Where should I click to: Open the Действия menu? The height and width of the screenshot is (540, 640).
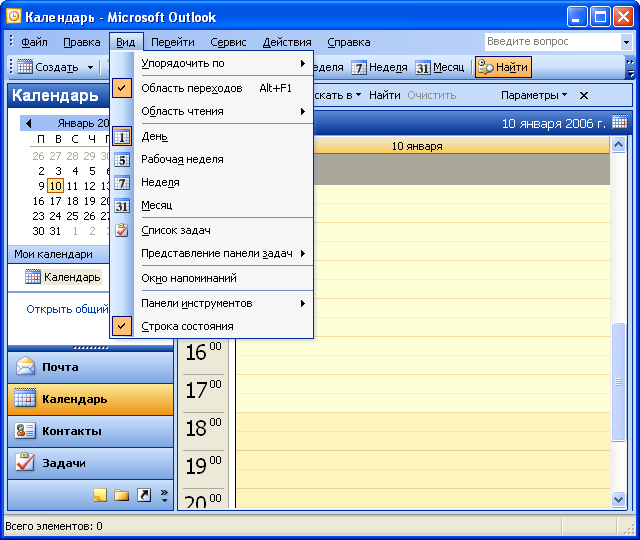click(x=287, y=42)
